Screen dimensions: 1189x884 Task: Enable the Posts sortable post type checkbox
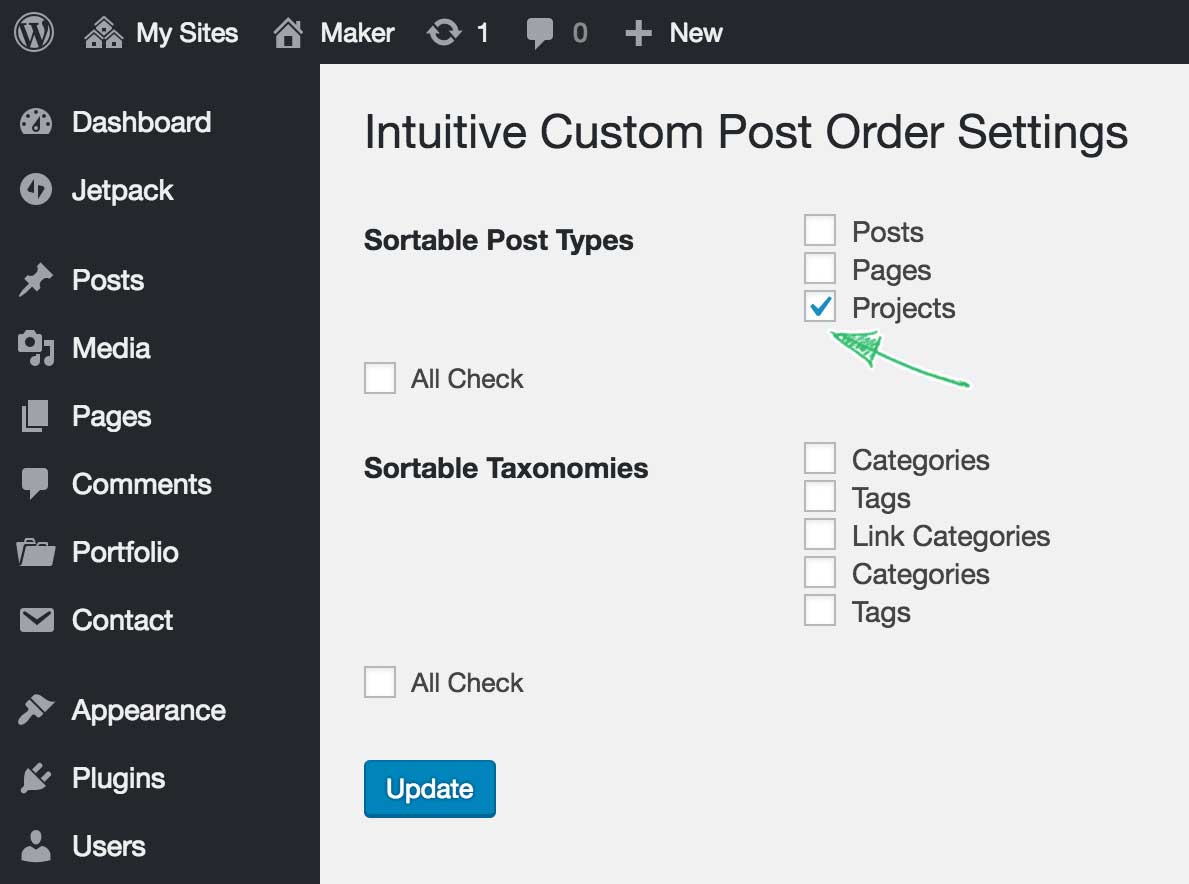pyautogui.click(x=820, y=230)
